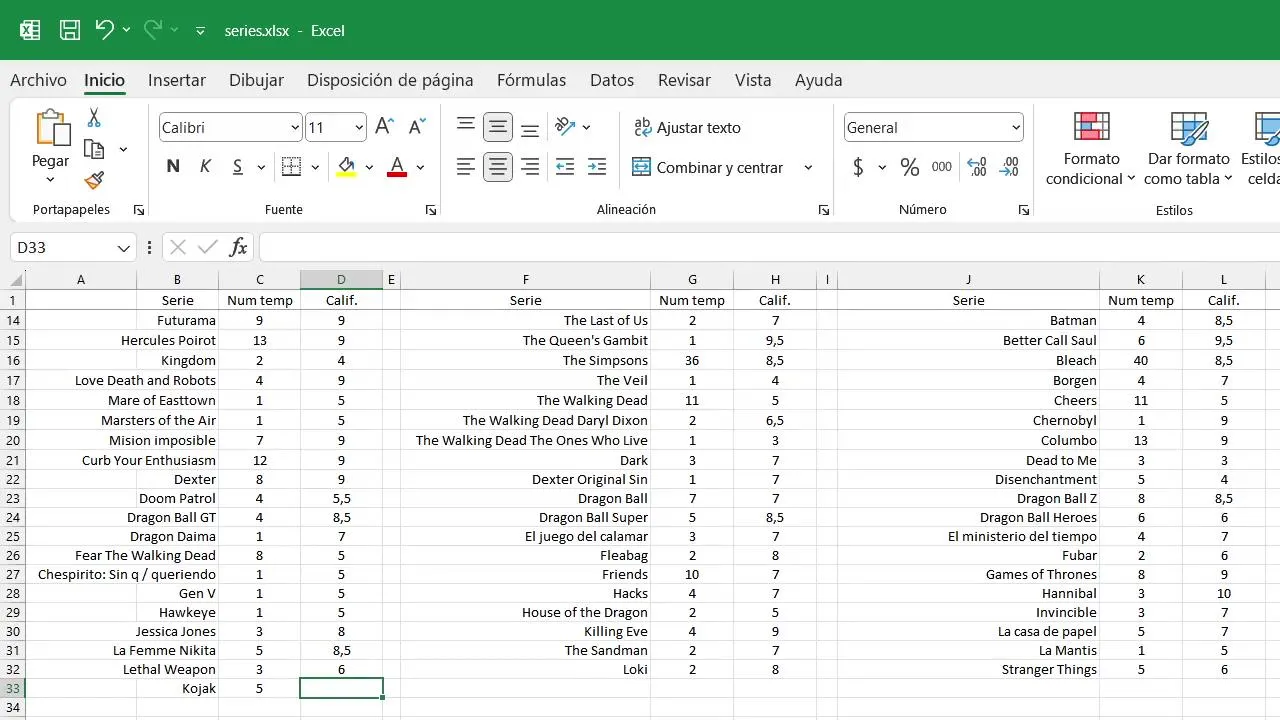Switch to Fórmulas tab
Screen dimensions: 1280x720
[531, 80]
